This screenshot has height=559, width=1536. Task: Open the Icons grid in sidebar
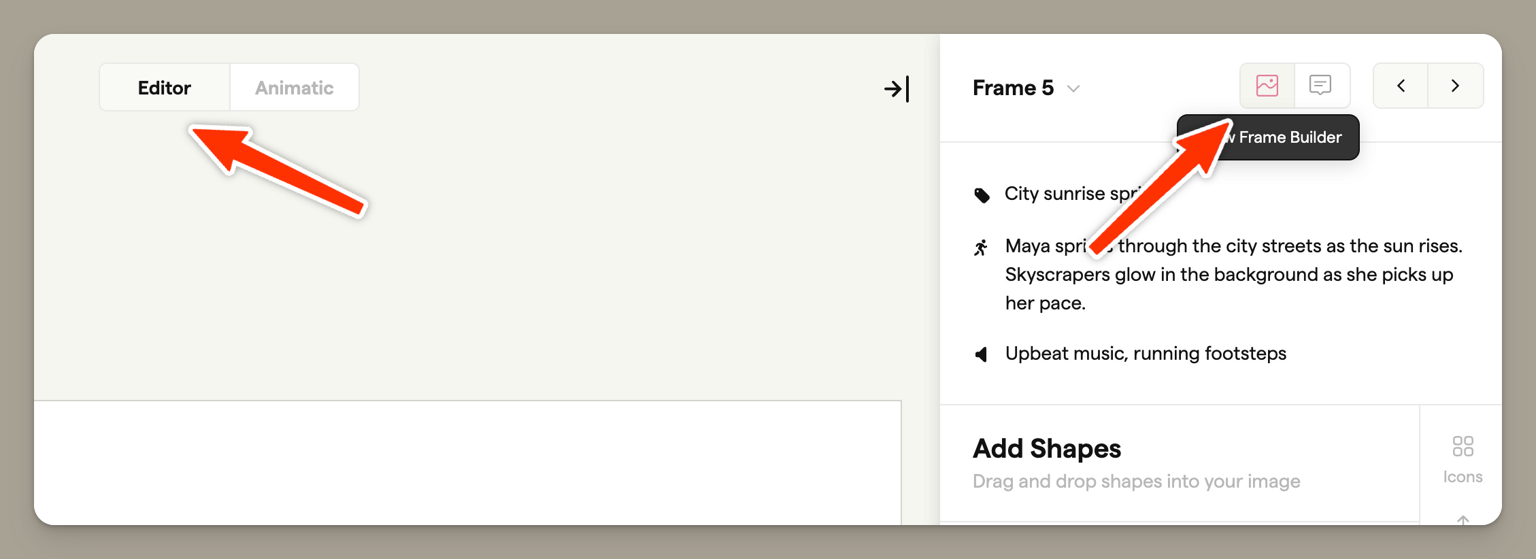point(1462,457)
